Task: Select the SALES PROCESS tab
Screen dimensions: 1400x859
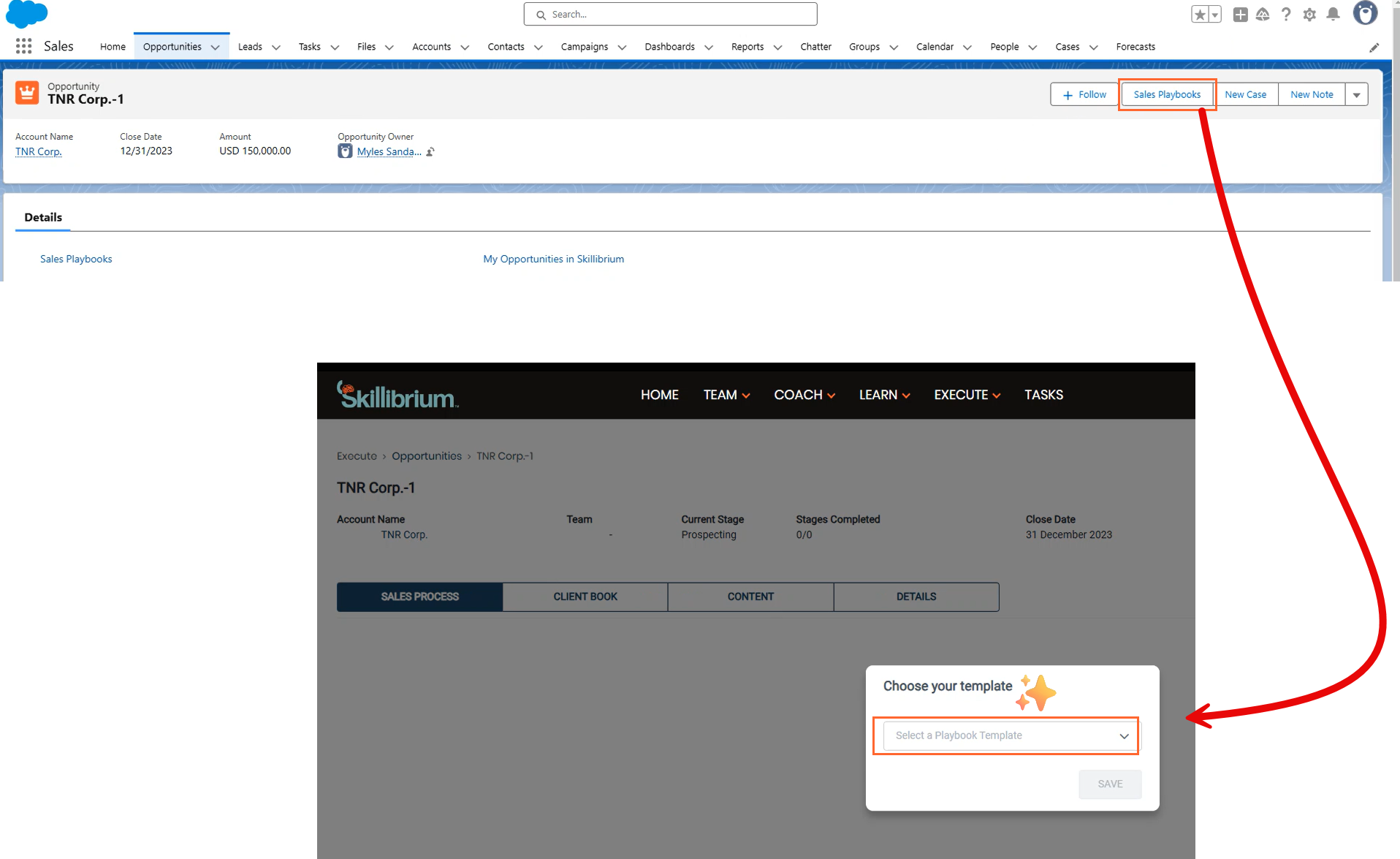Action: (419, 597)
